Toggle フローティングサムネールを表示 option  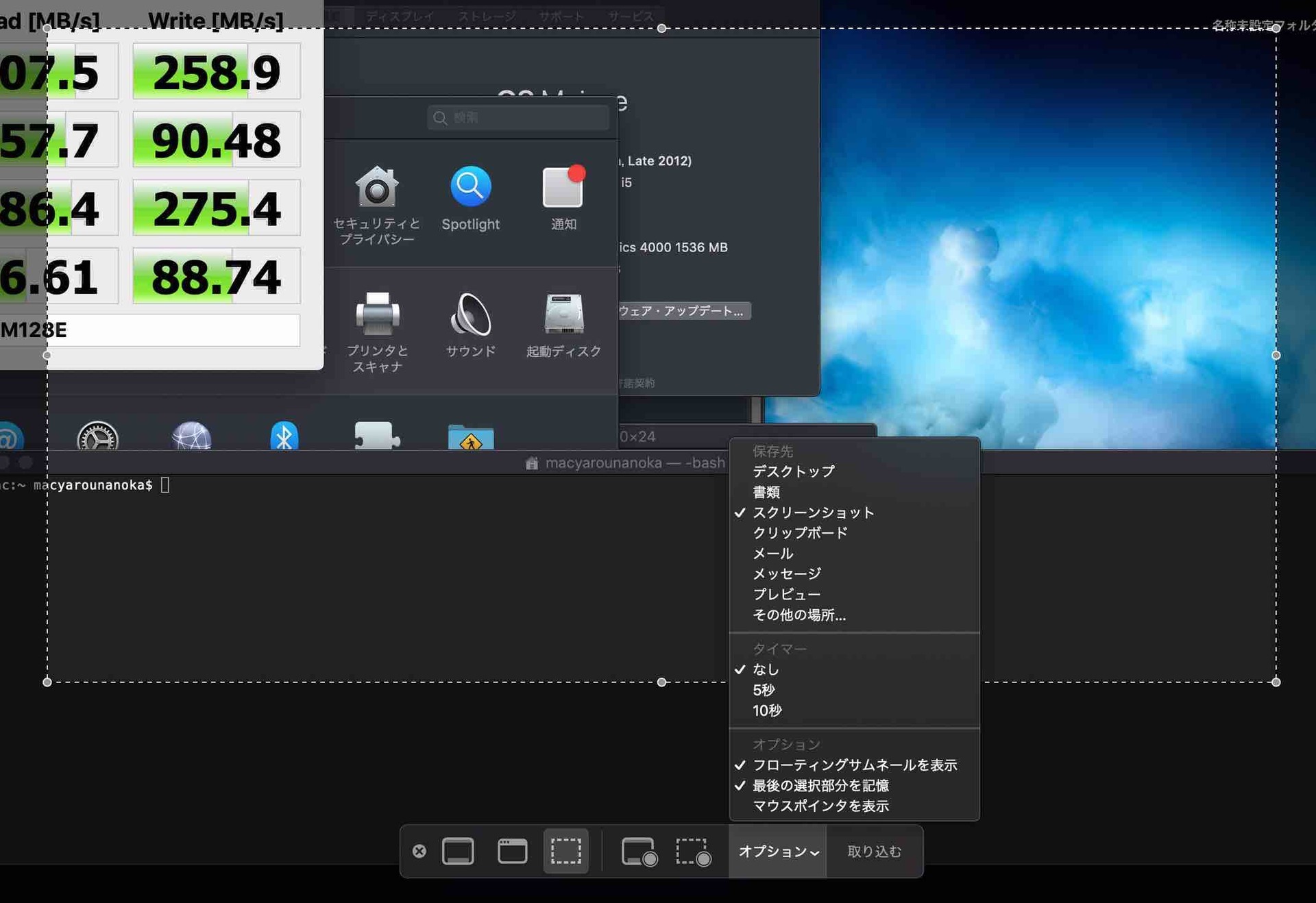[x=854, y=765]
